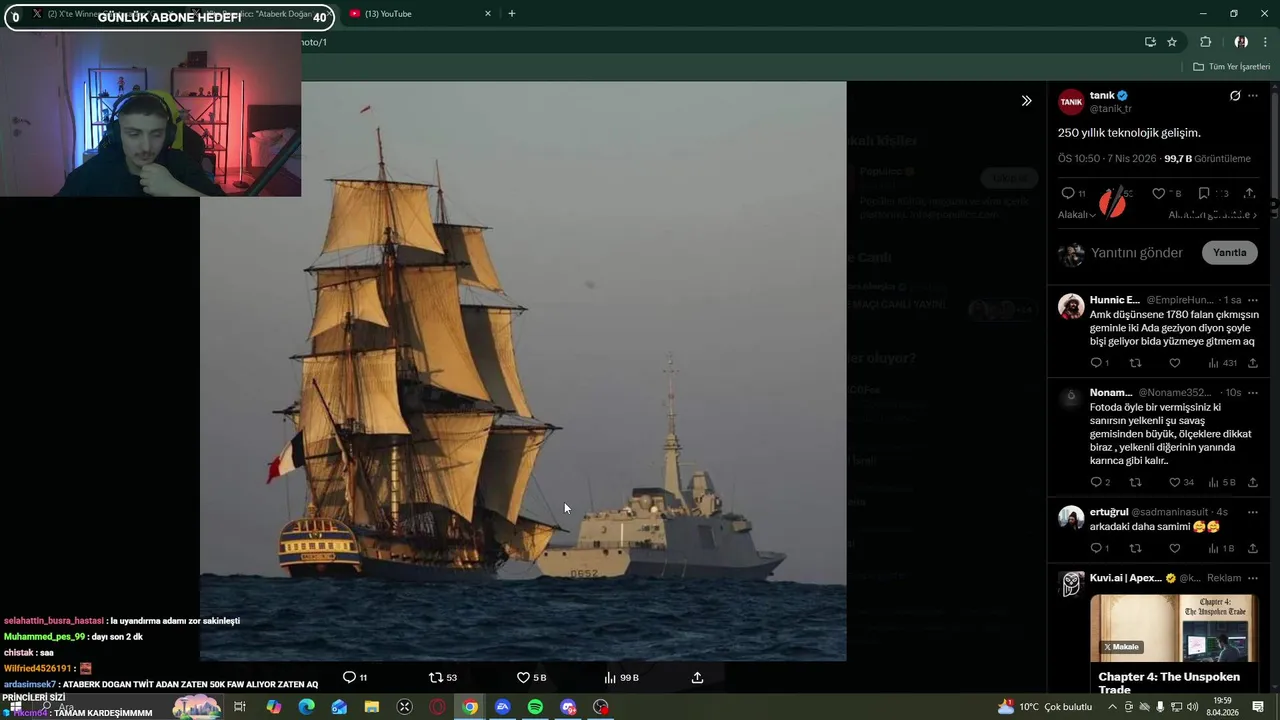Share icon below the photo
The height and width of the screenshot is (720, 1280).
click(x=697, y=677)
